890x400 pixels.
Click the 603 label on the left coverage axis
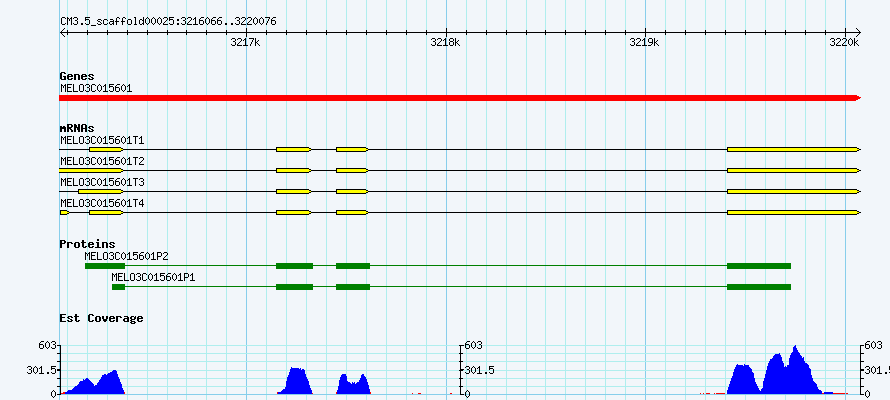(47, 345)
